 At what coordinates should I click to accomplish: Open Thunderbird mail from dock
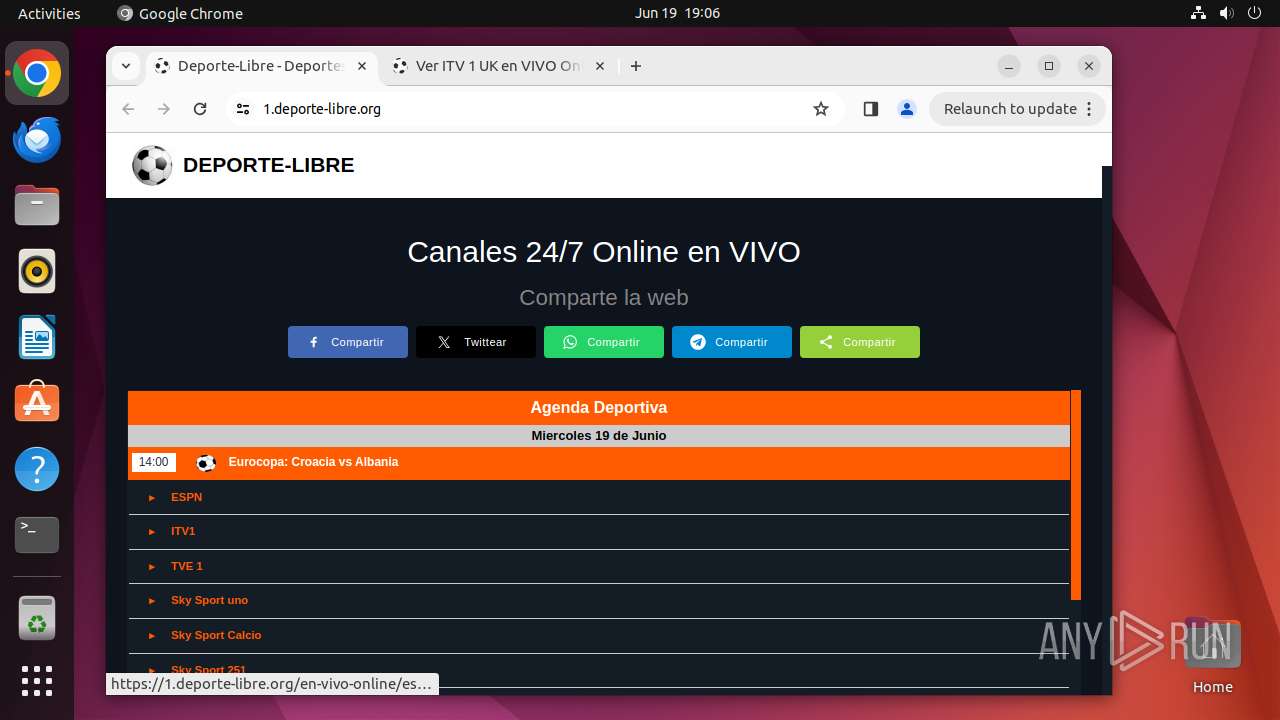tap(37, 140)
